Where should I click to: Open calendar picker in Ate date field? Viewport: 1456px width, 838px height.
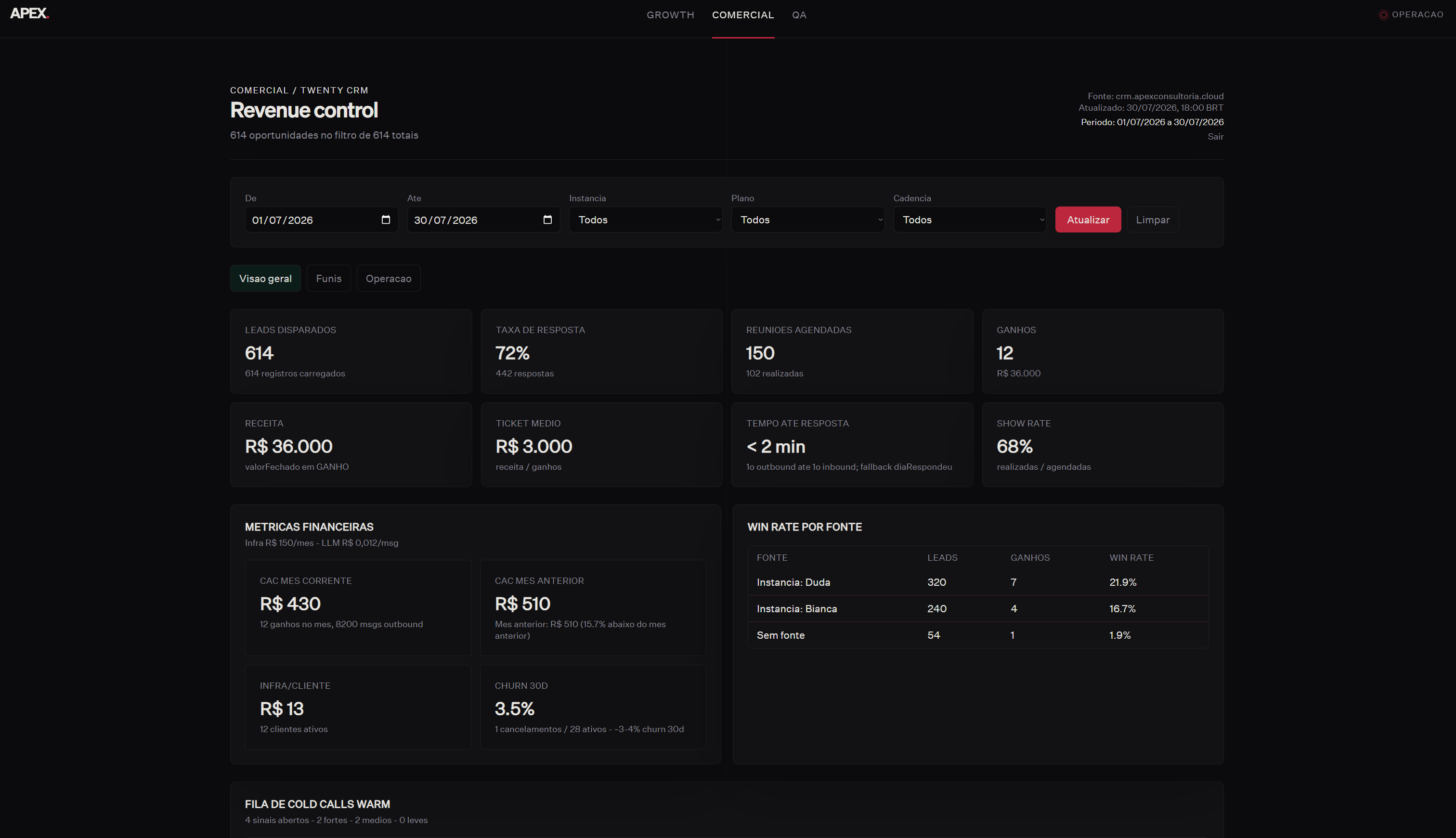click(547, 220)
